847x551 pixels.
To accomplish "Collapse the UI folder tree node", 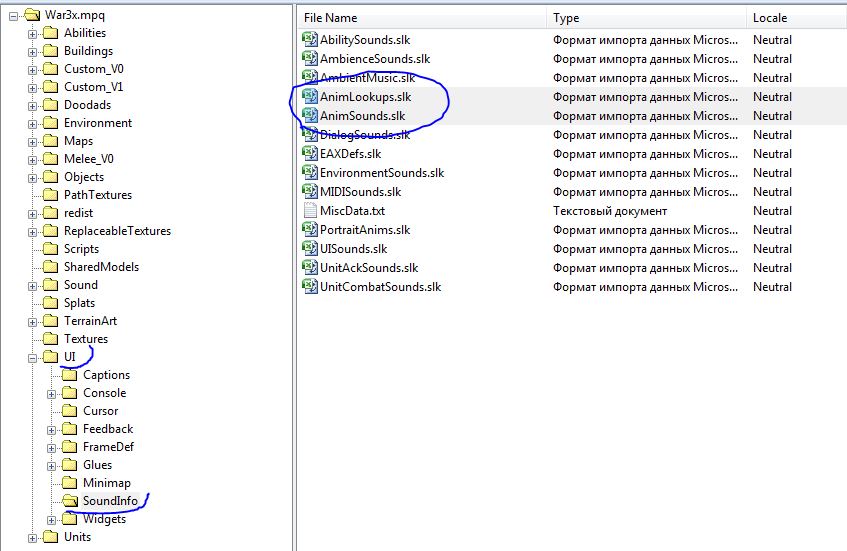I will coord(32,358).
